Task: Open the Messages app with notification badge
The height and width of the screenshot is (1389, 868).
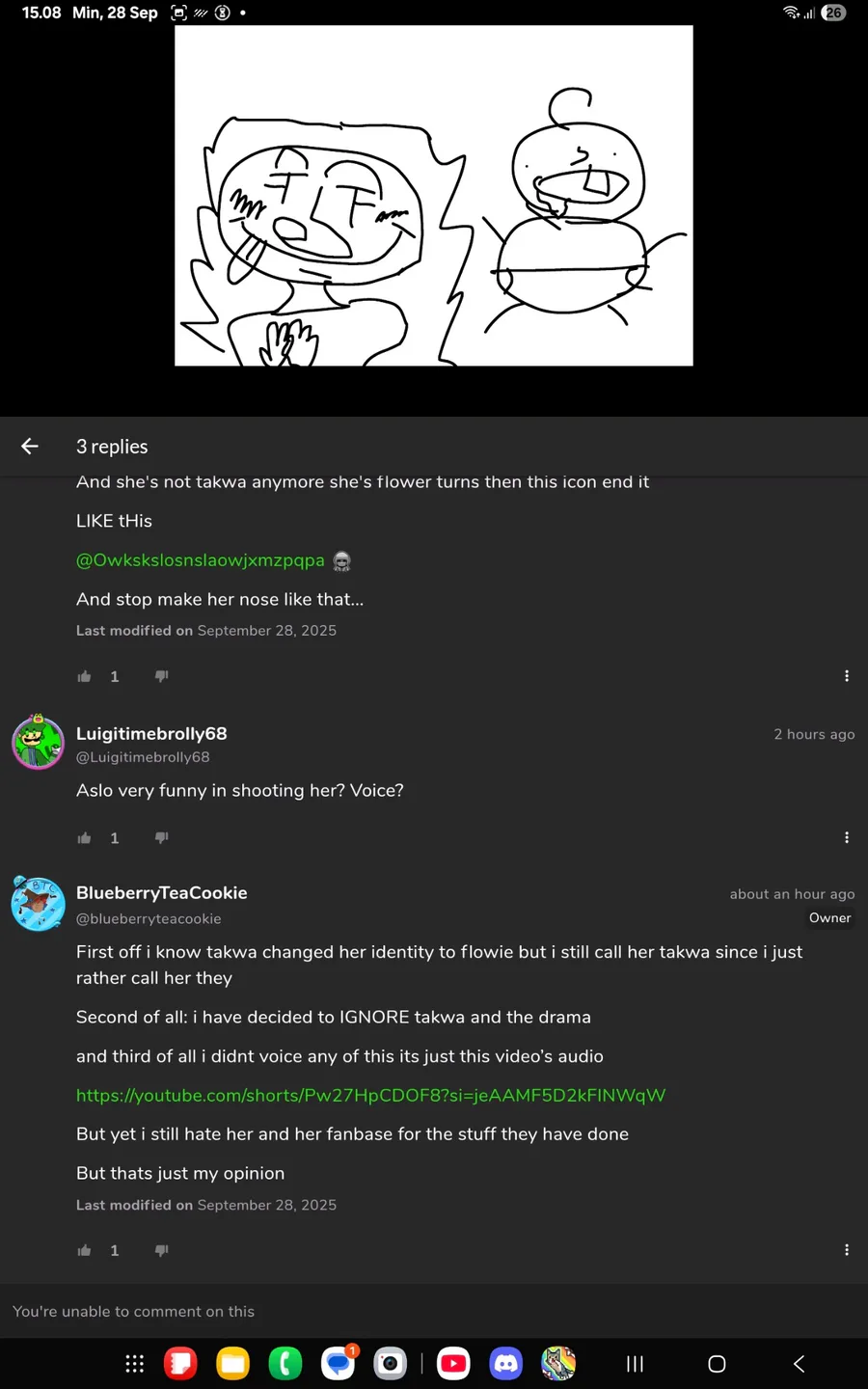Action: [338, 1363]
